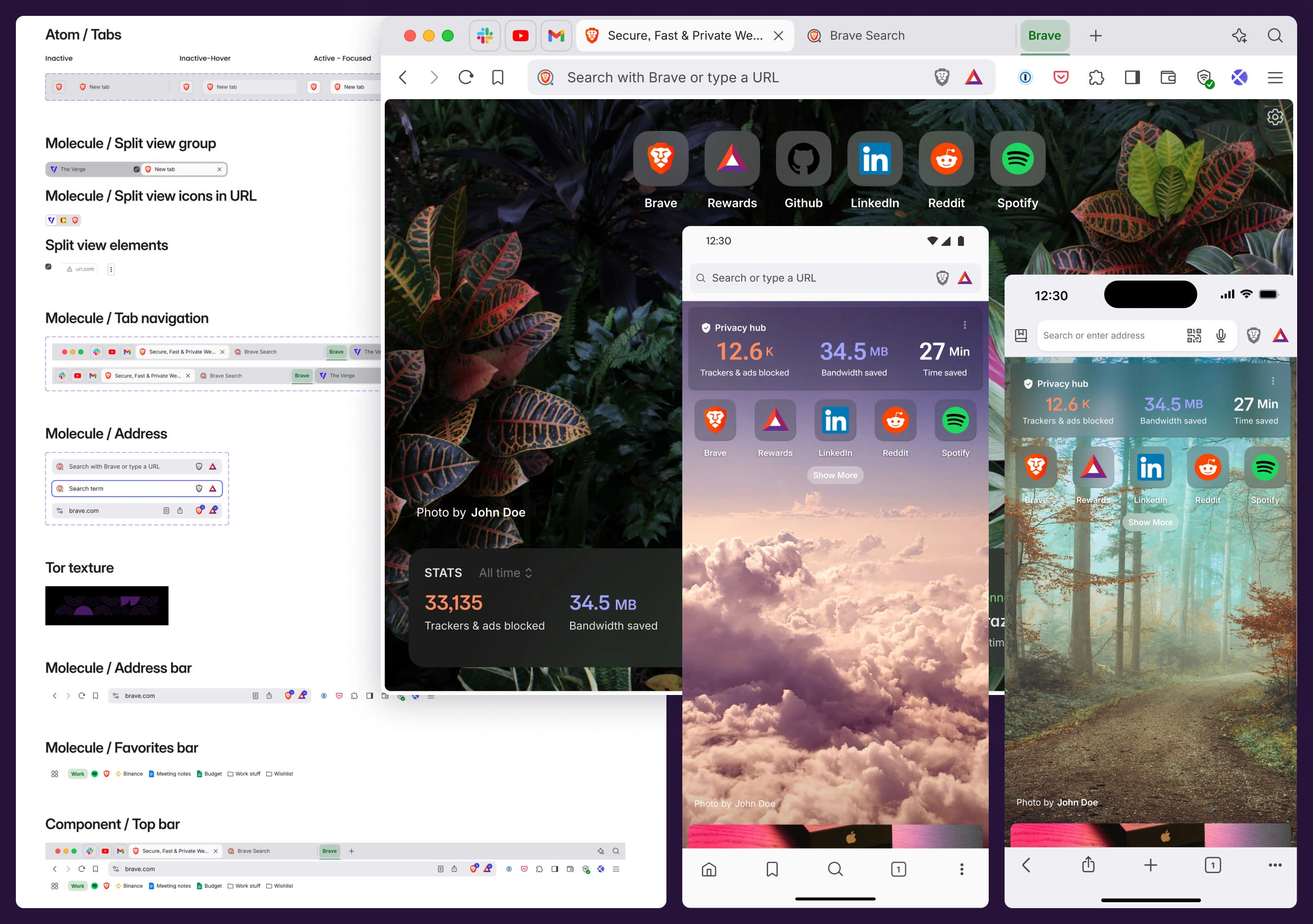Click the Brave VPN shield with checkmark

pos(1204,78)
